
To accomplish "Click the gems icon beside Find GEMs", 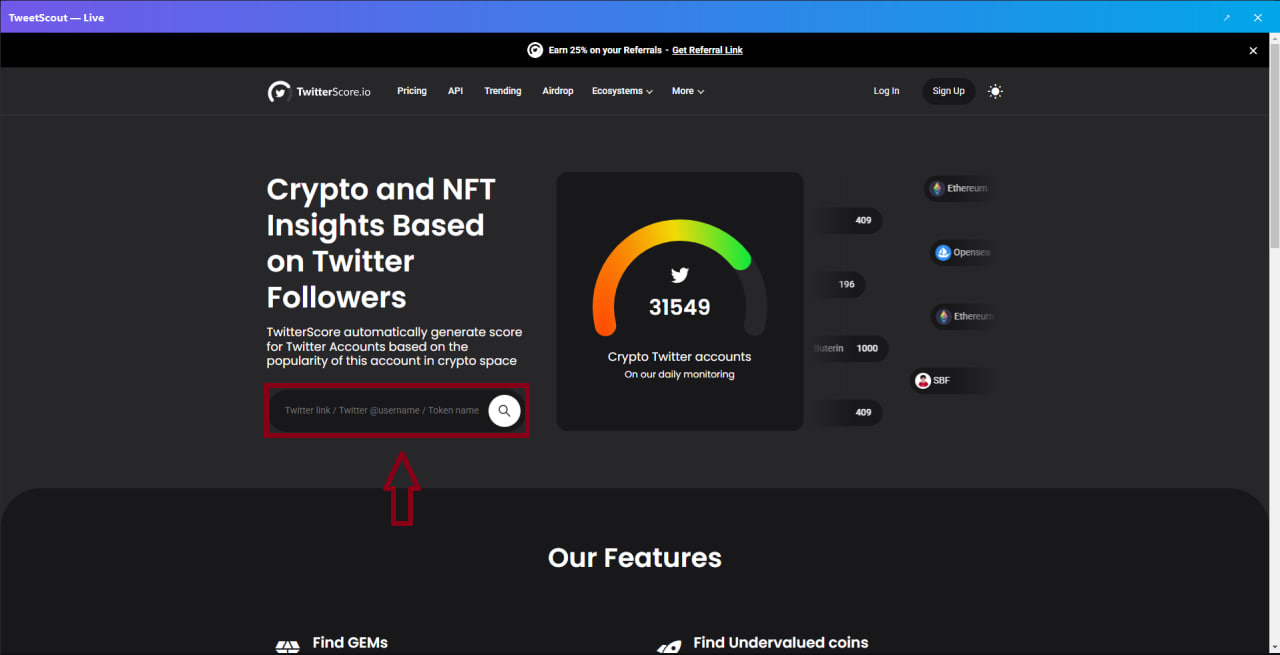I will tap(287, 645).
